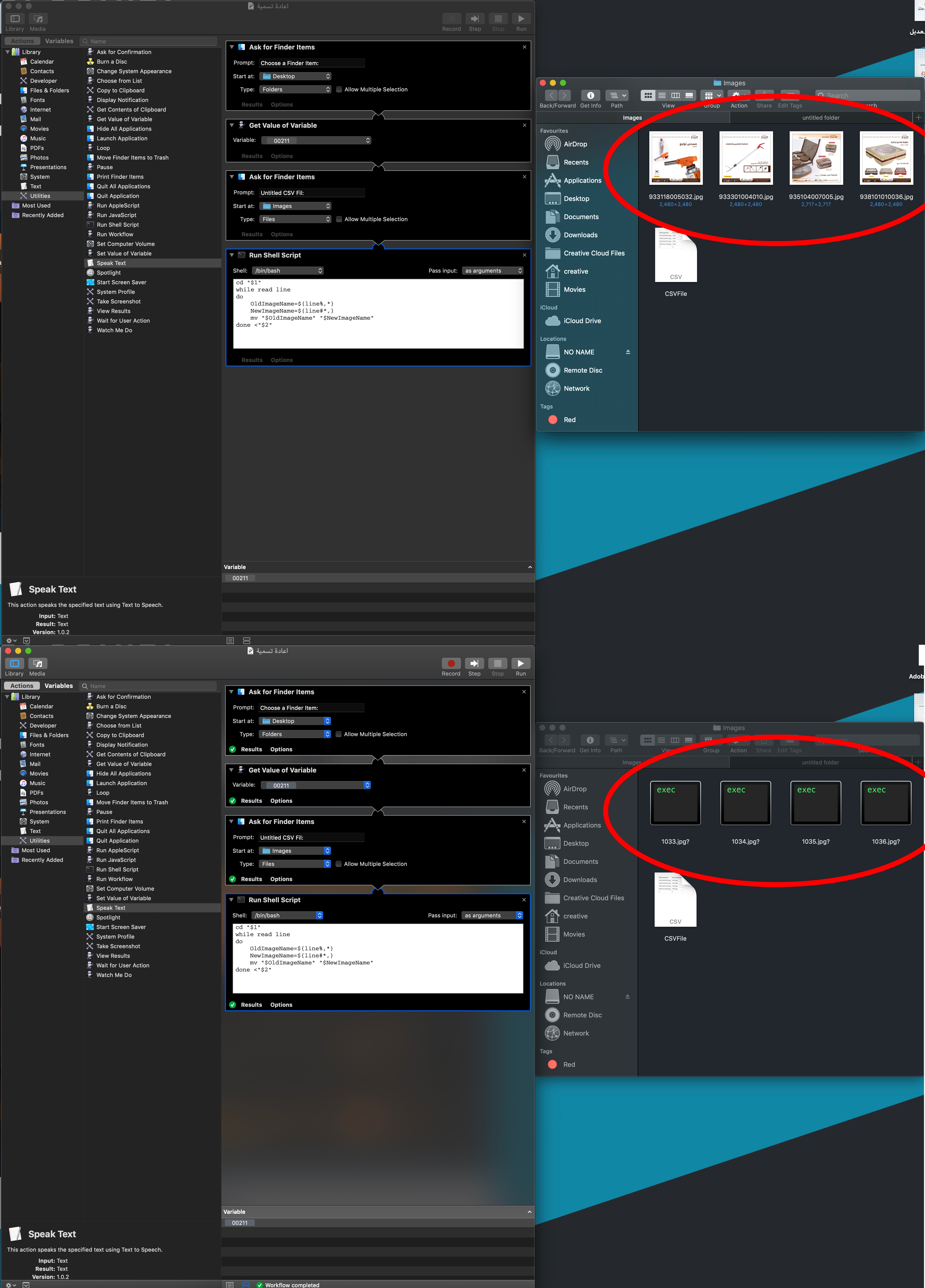Open AirDrop in the Finder window showing exec files

coord(574,789)
